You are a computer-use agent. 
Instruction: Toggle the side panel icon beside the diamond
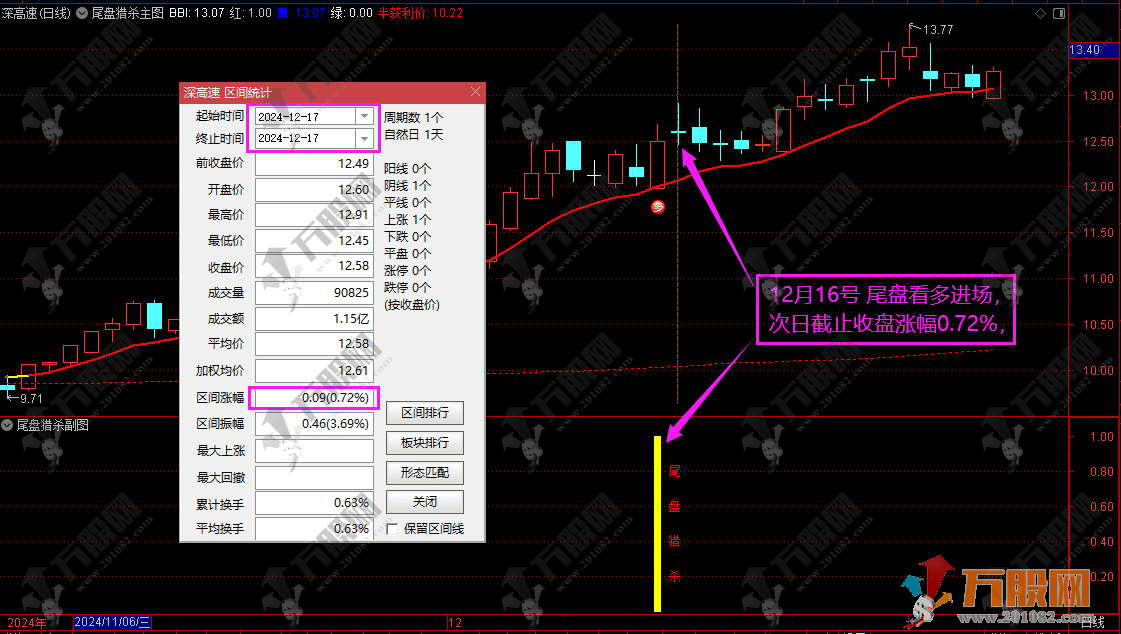1059,14
